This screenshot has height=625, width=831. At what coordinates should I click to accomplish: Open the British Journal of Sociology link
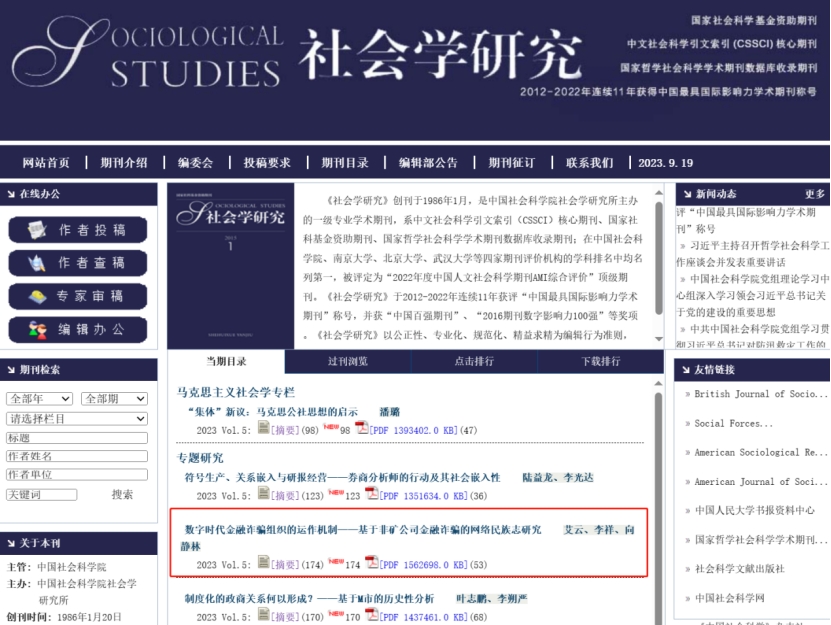(x=755, y=394)
